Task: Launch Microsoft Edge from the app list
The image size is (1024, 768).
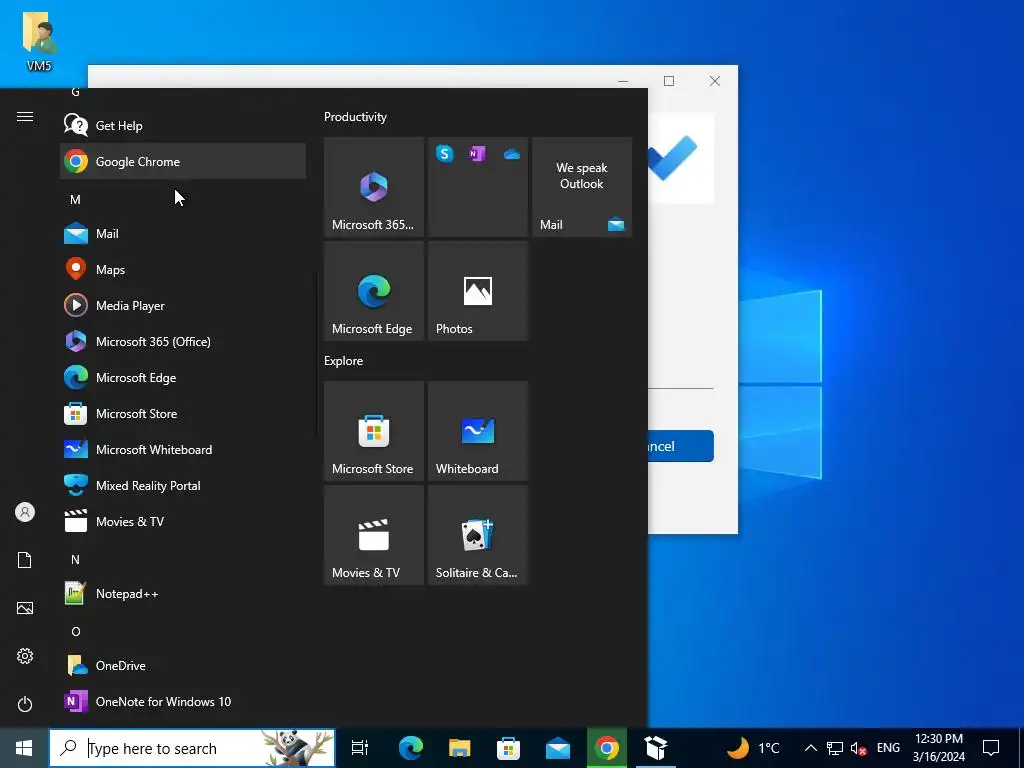Action: 183,377
